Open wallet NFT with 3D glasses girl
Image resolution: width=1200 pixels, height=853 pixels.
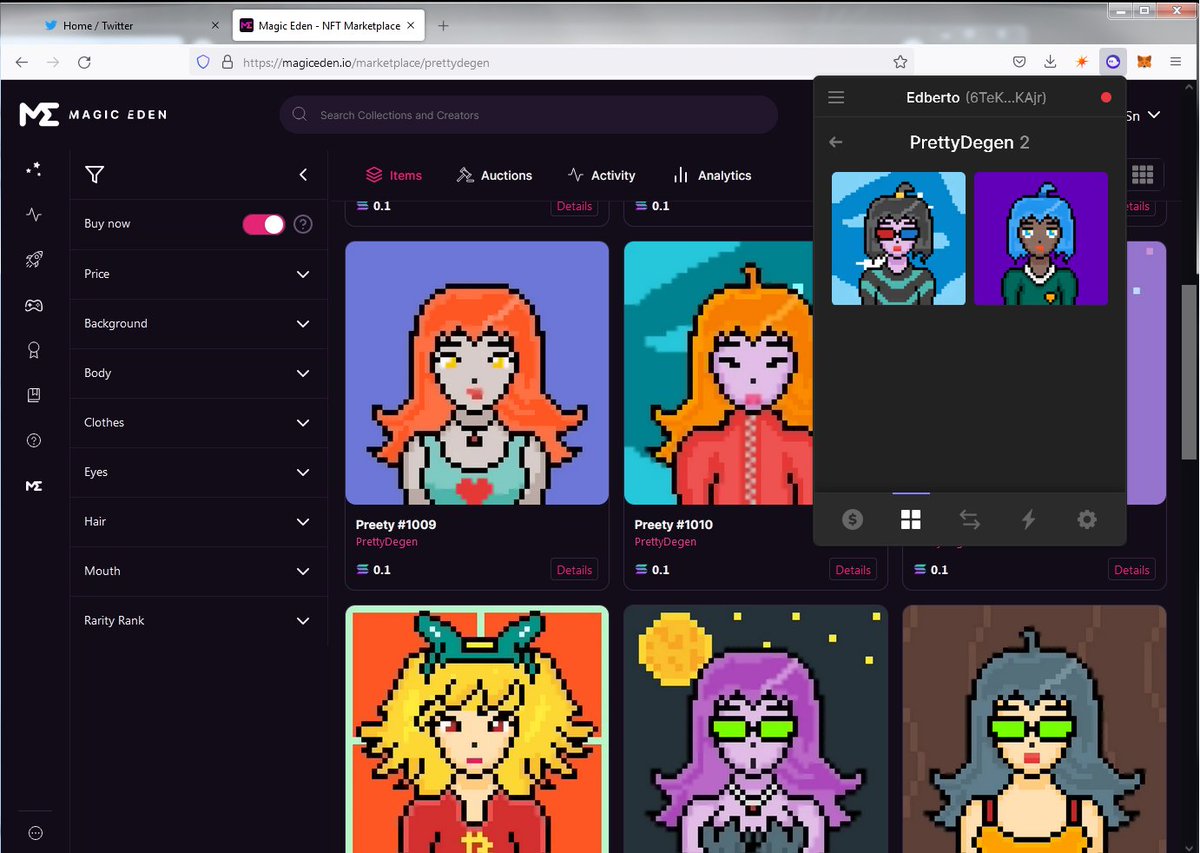click(899, 238)
